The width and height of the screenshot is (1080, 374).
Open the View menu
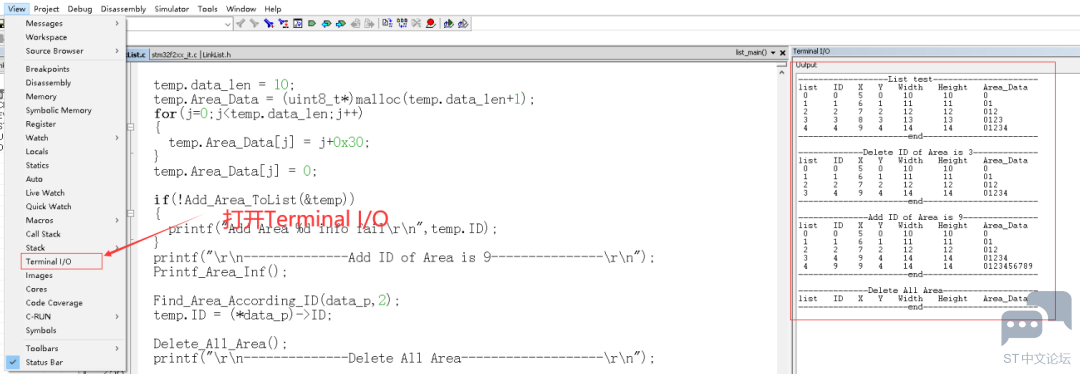click(x=17, y=9)
